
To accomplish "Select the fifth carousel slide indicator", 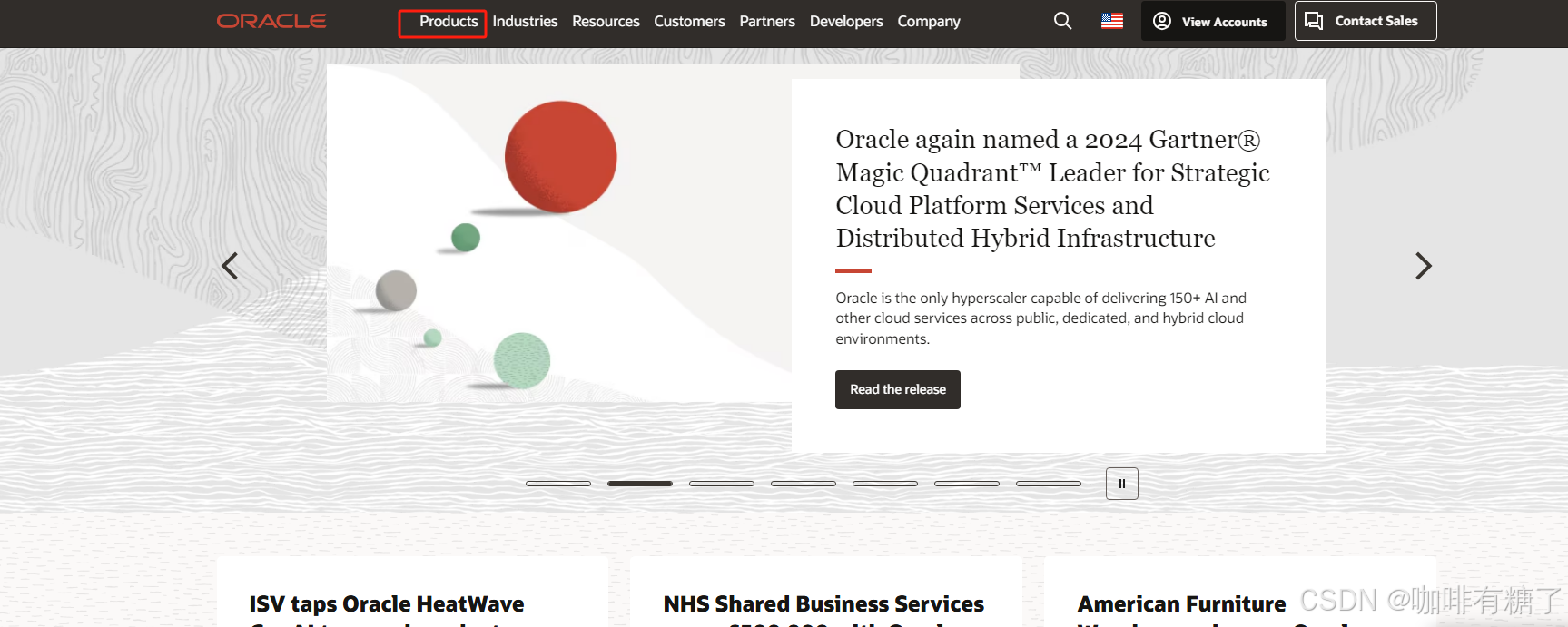I will (885, 484).
